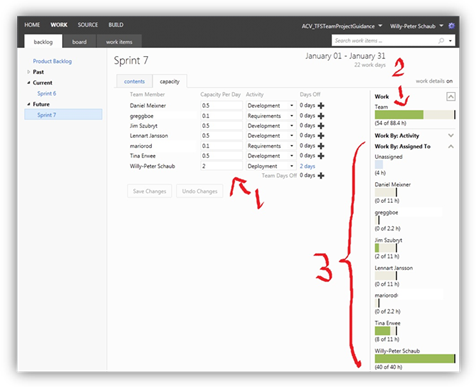
Task: Open the Product Backlog link
Action: click(52, 61)
